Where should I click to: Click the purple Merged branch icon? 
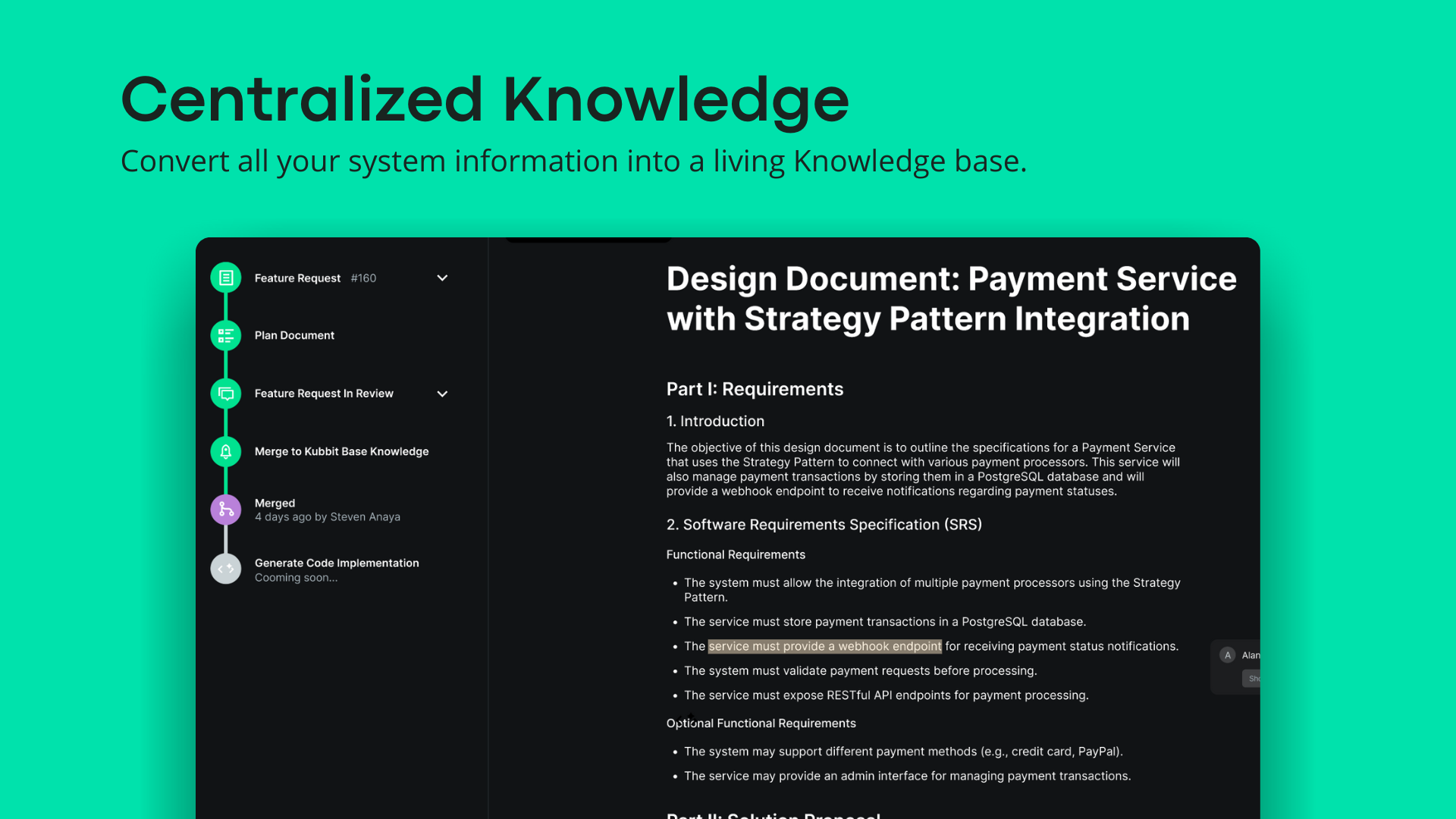pyautogui.click(x=226, y=510)
